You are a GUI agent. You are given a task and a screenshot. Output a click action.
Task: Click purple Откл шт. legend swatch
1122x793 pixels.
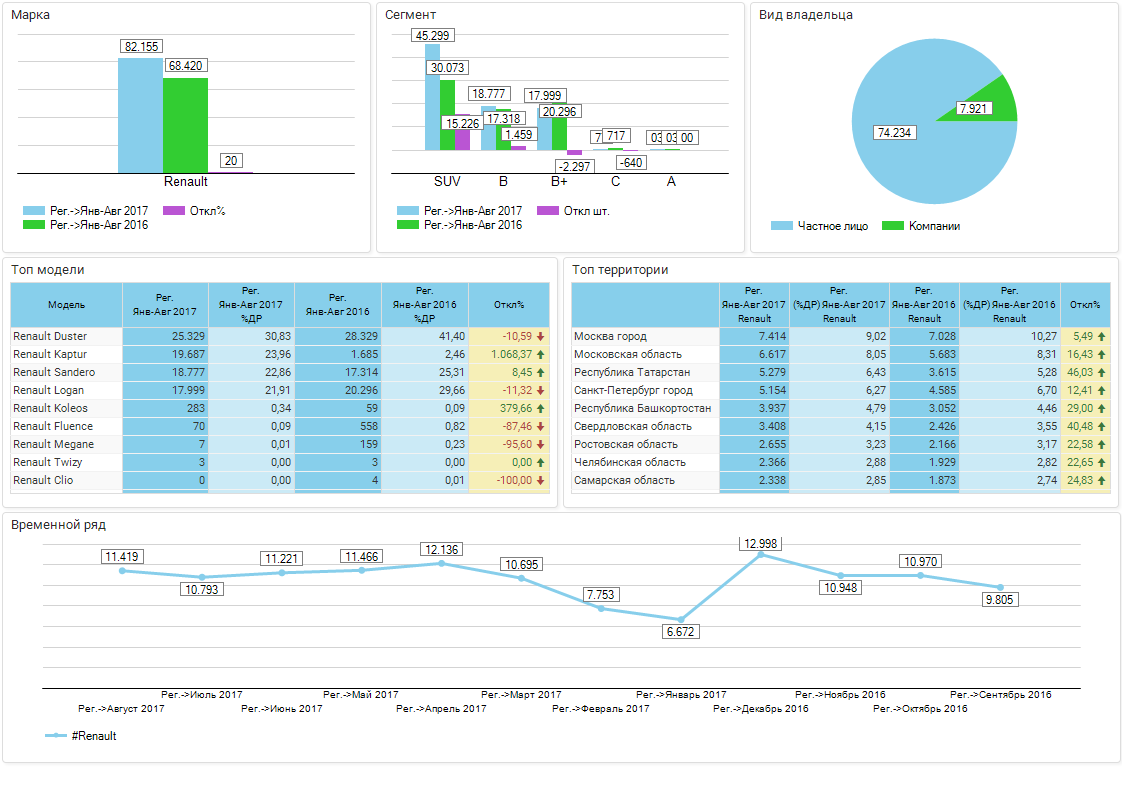point(548,211)
